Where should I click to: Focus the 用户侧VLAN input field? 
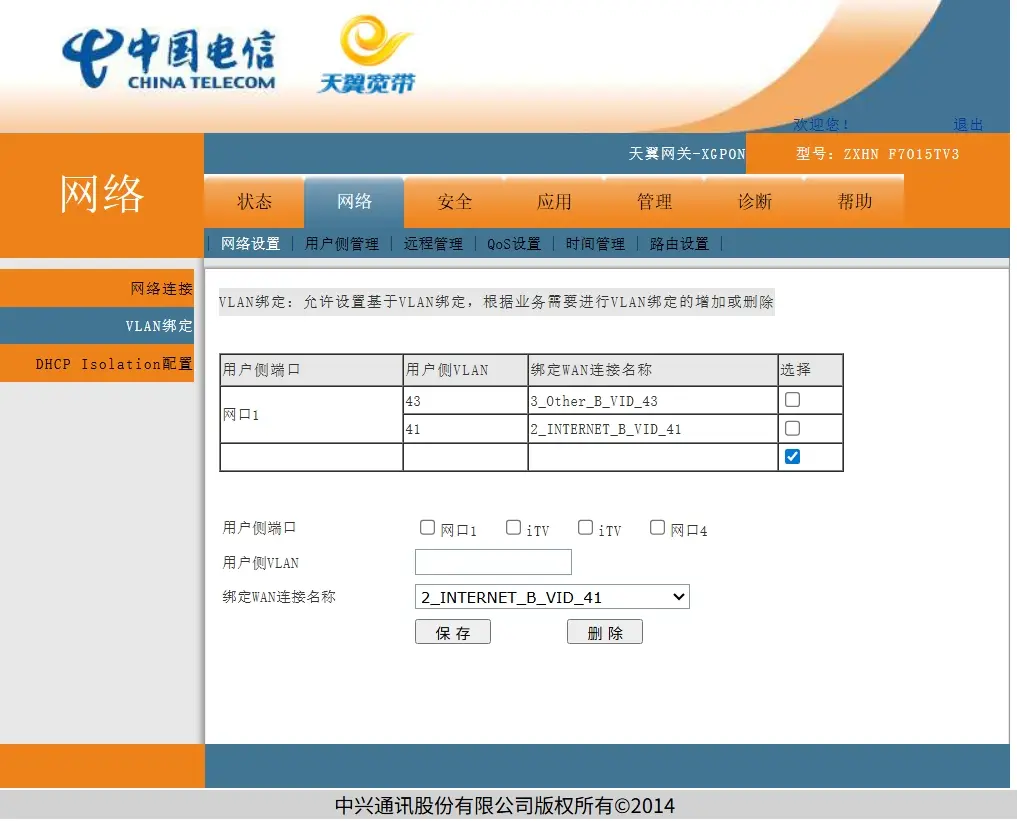point(493,562)
